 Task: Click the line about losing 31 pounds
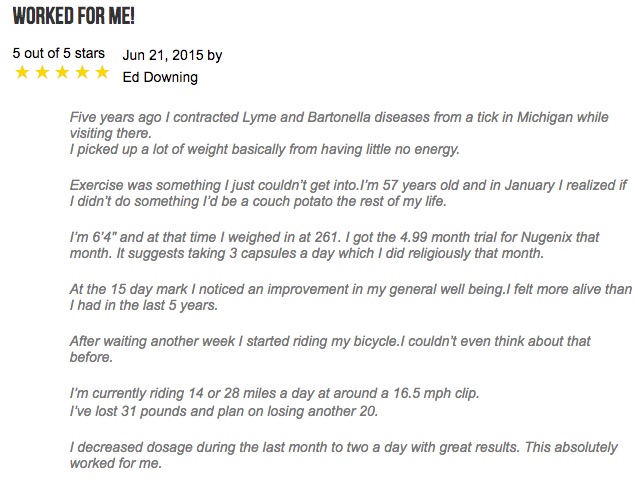(x=224, y=411)
